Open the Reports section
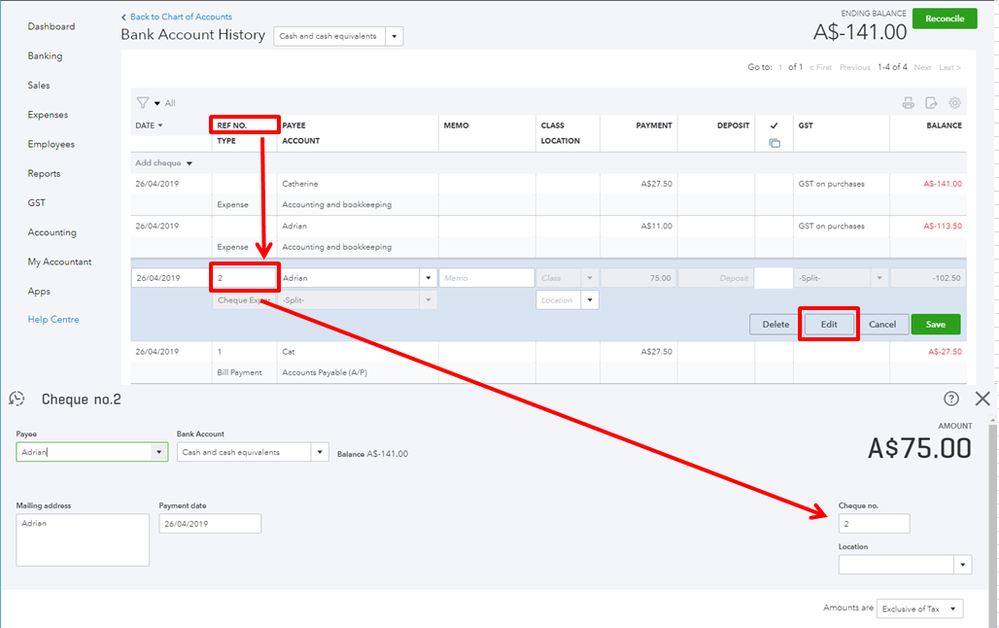This screenshot has height=628, width=999. [x=44, y=173]
